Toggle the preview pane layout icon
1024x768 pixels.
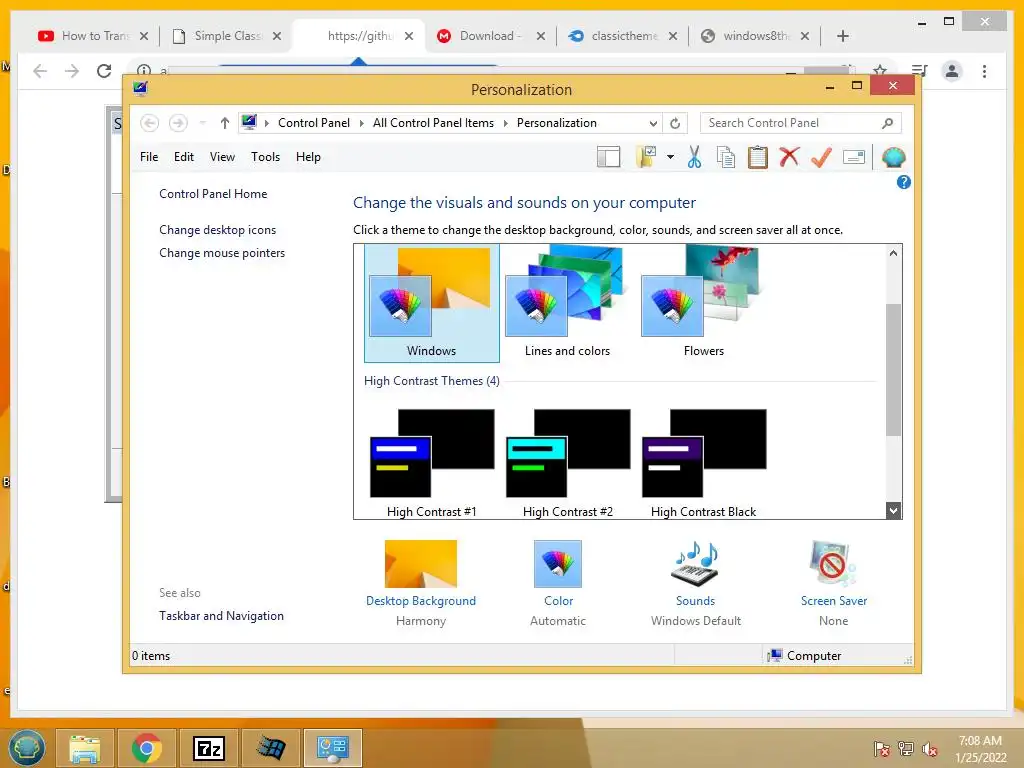[608, 157]
